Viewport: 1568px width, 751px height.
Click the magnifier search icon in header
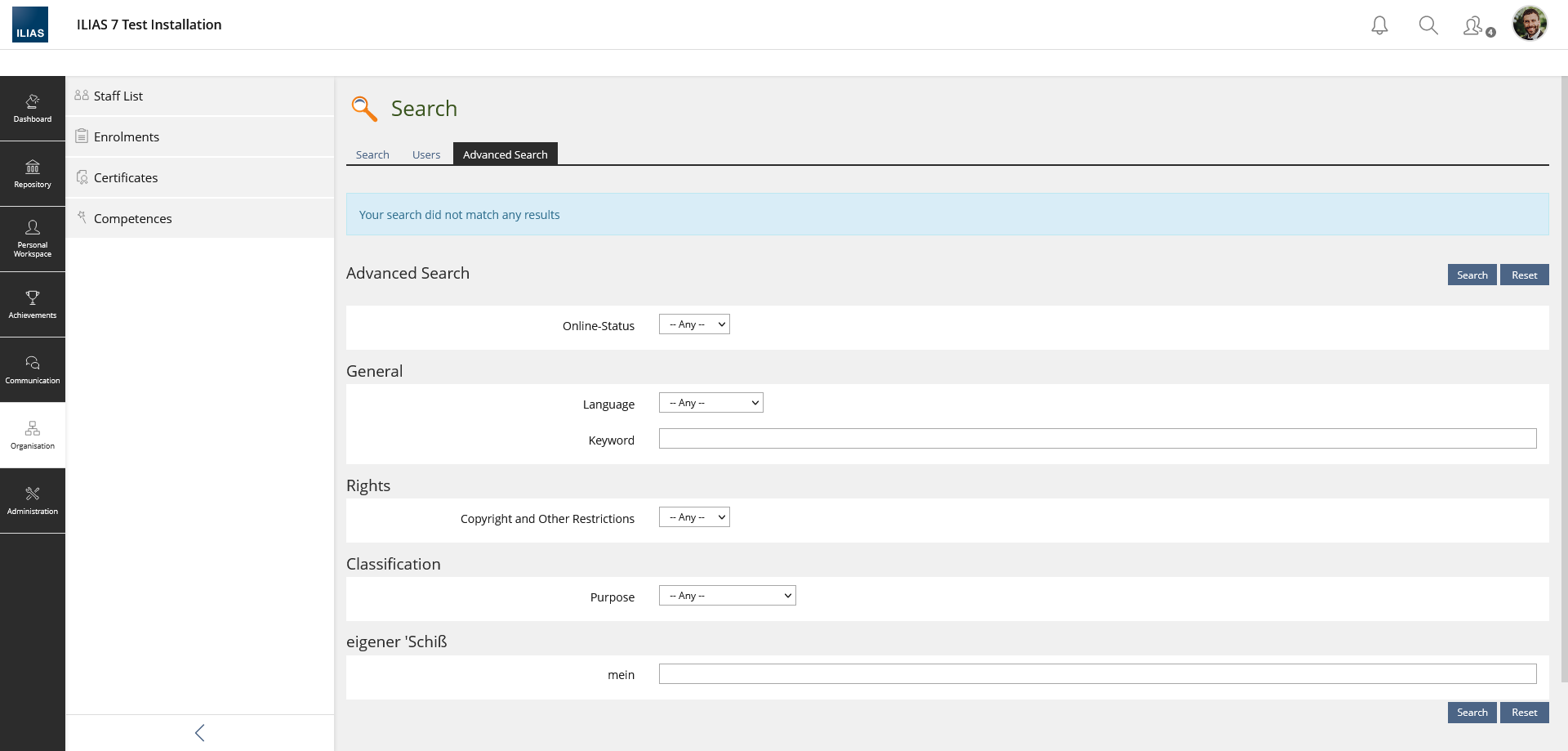point(1428,25)
